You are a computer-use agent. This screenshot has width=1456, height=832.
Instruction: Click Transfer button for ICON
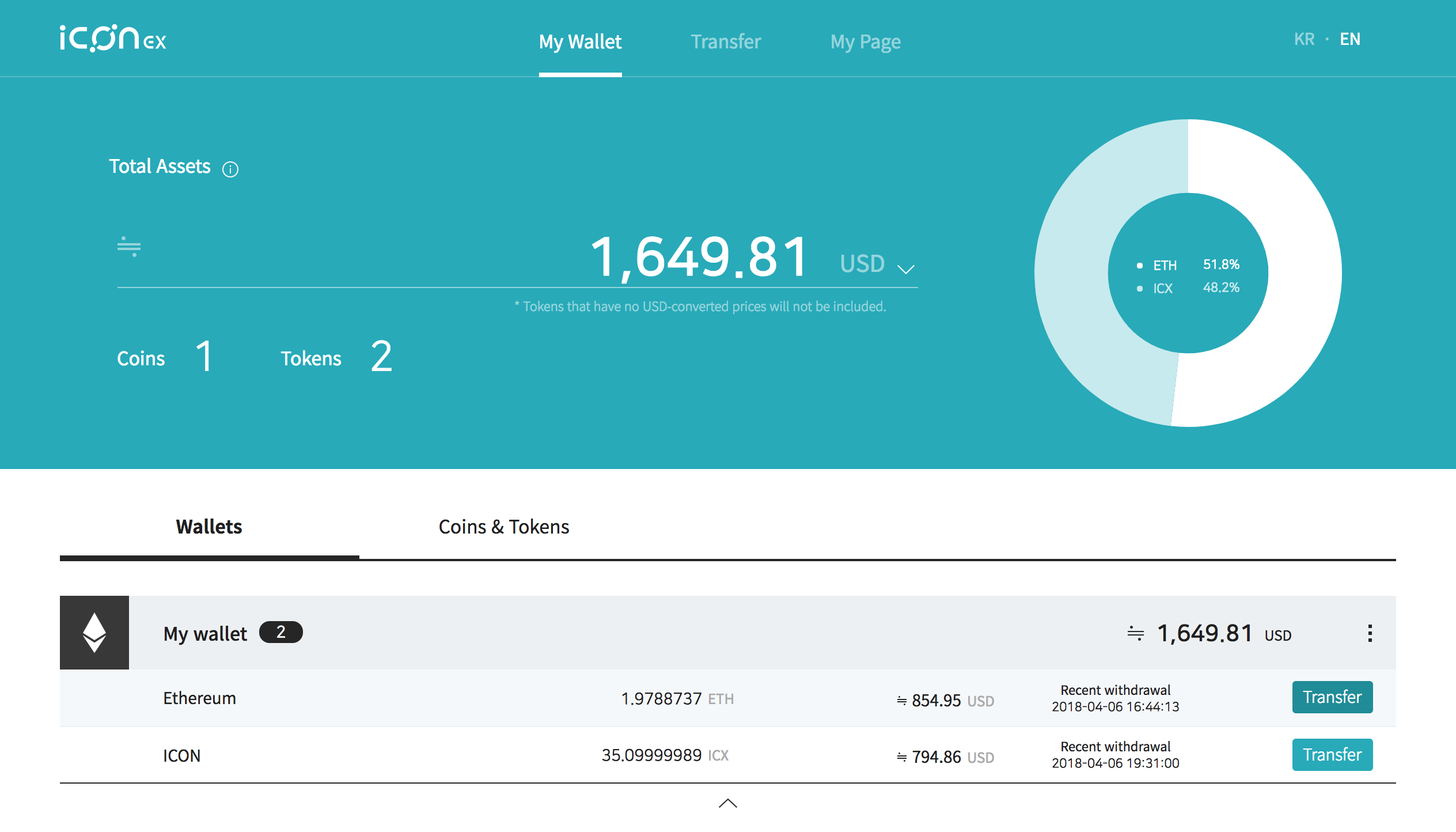click(x=1332, y=755)
